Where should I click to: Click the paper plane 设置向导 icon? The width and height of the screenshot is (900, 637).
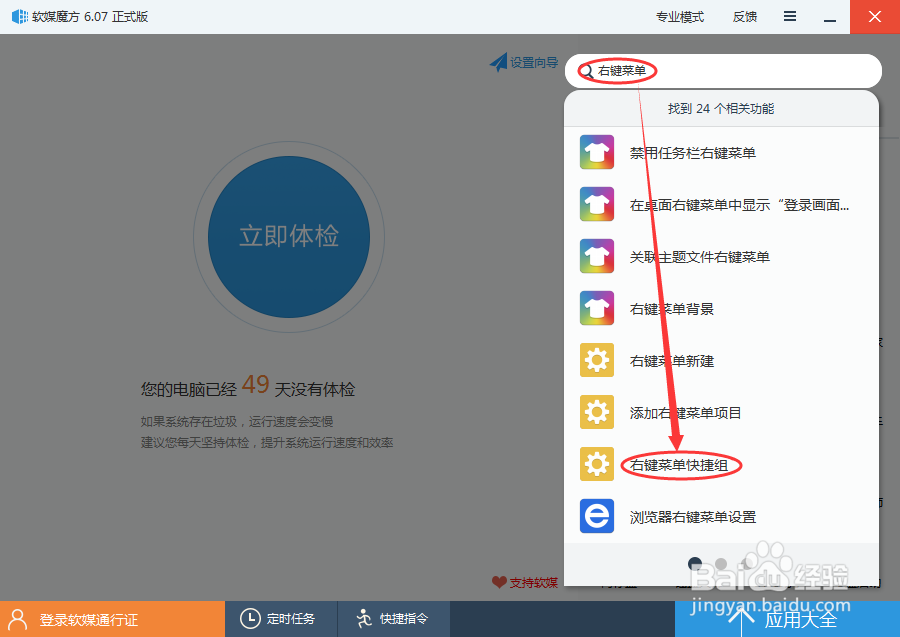tap(499, 63)
